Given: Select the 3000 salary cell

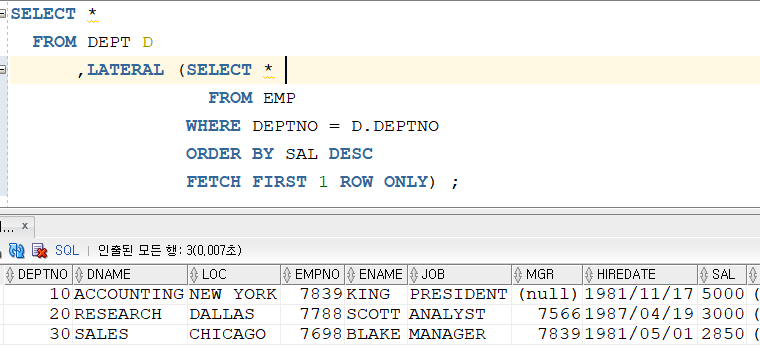Looking at the screenshot, I should [722, 314].
